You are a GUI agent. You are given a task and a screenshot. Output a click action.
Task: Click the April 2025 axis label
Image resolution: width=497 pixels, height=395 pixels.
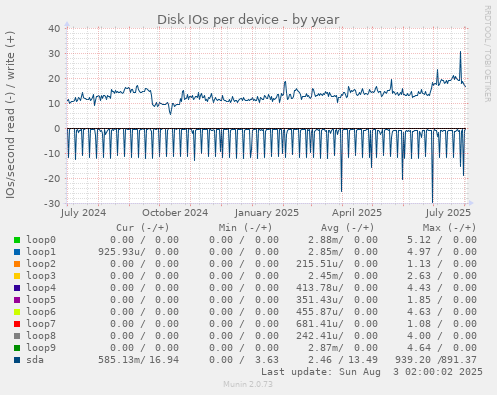coord(357,213)
